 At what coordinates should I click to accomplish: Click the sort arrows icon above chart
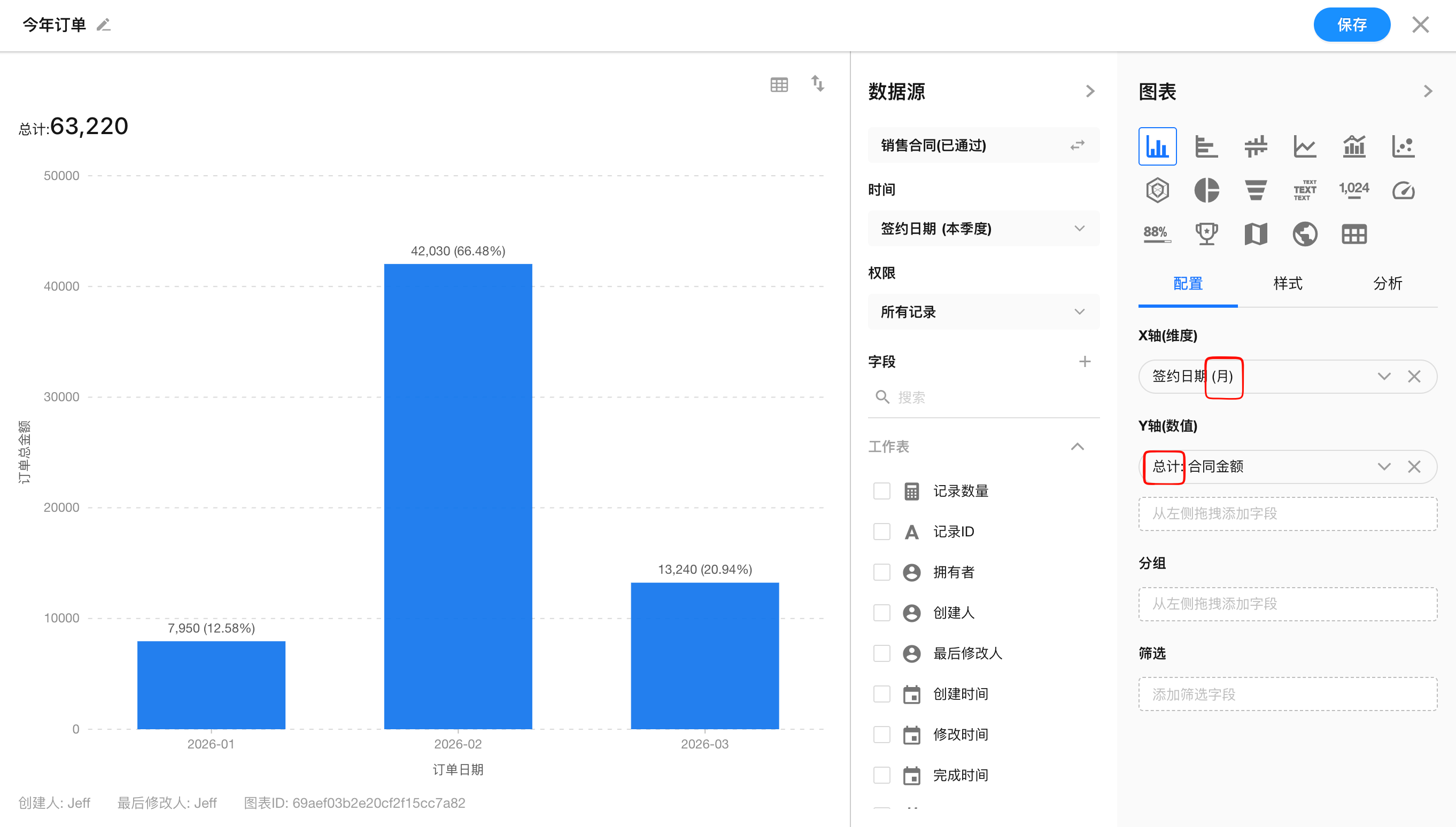[817, 83]
